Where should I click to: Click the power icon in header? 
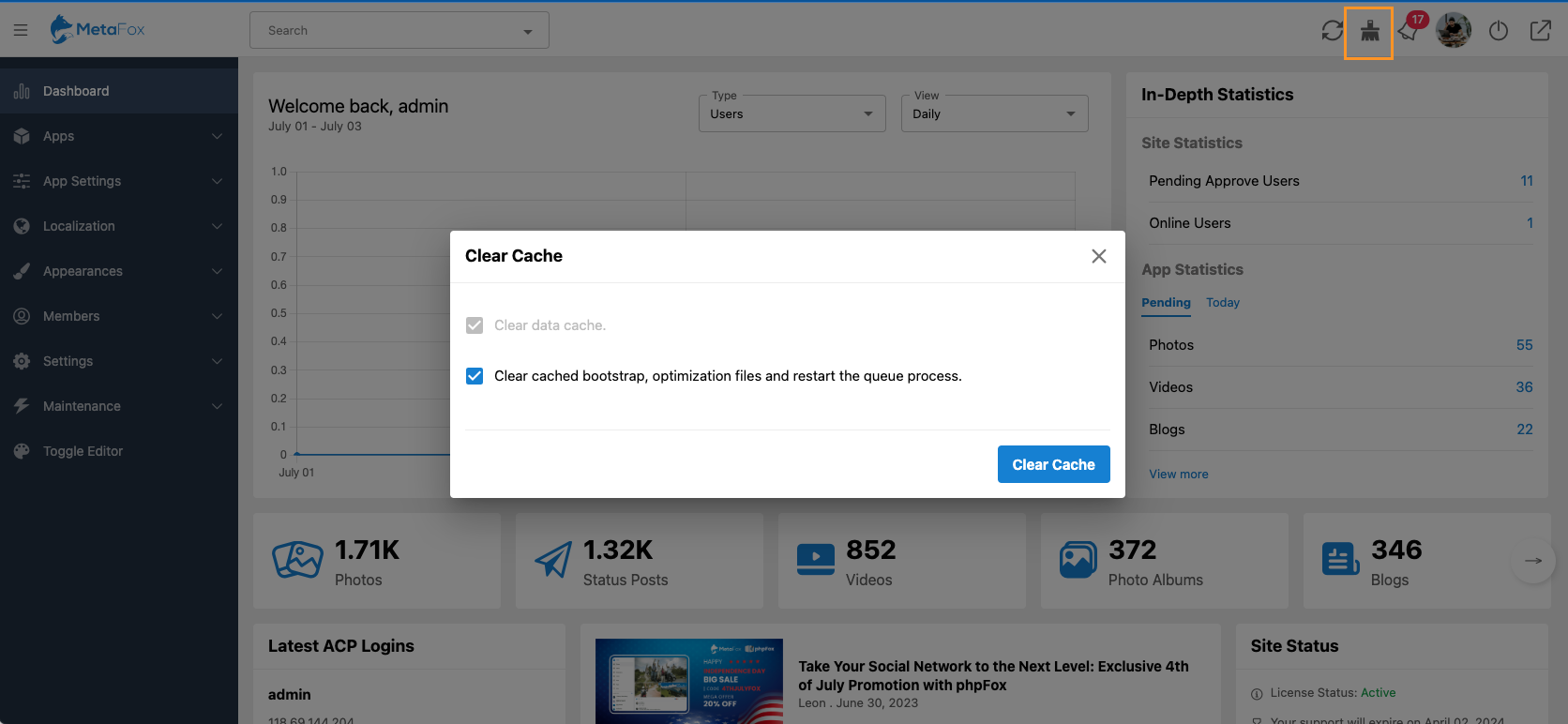point(1499,31)
